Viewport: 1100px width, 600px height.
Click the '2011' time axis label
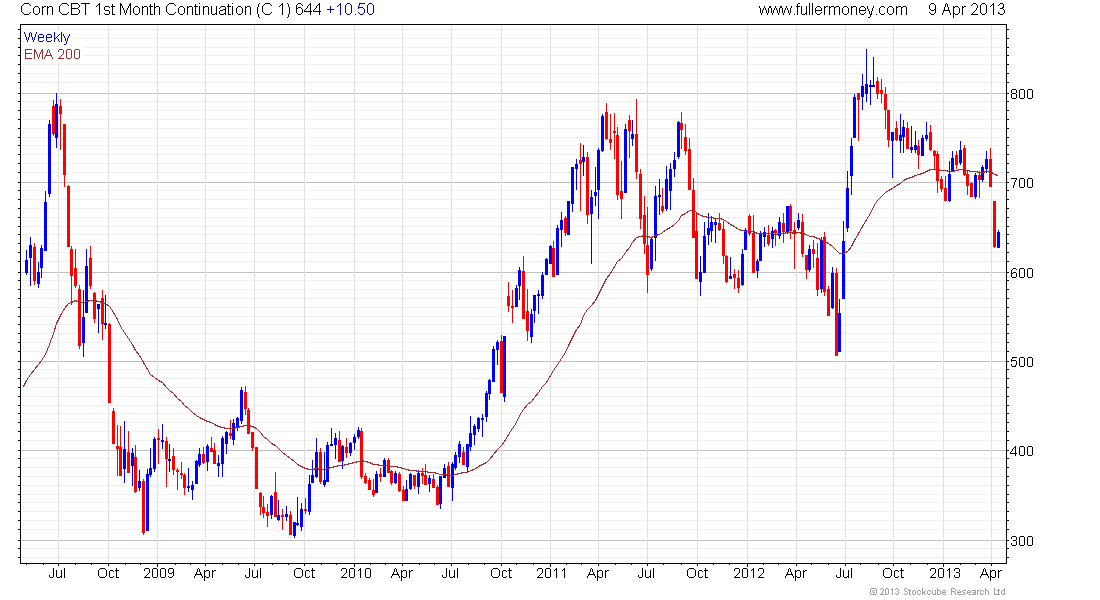coord(551,573)
